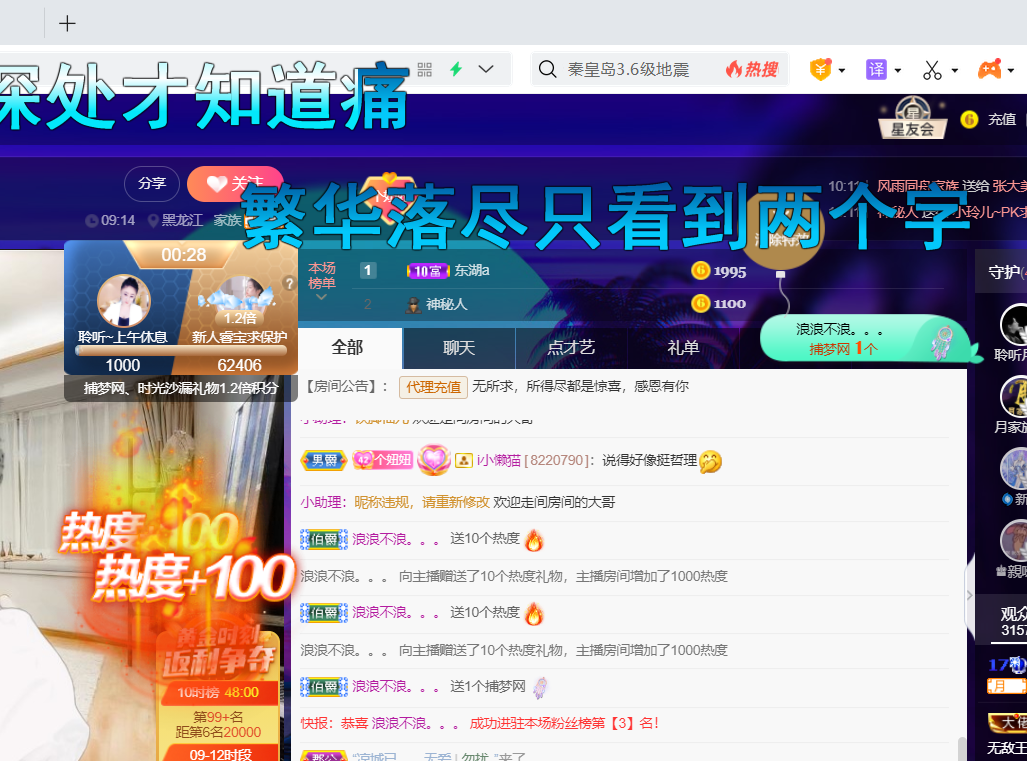Click the 小助理 昵称违规 message line
1027x761 pixels.
click(458, 502)
